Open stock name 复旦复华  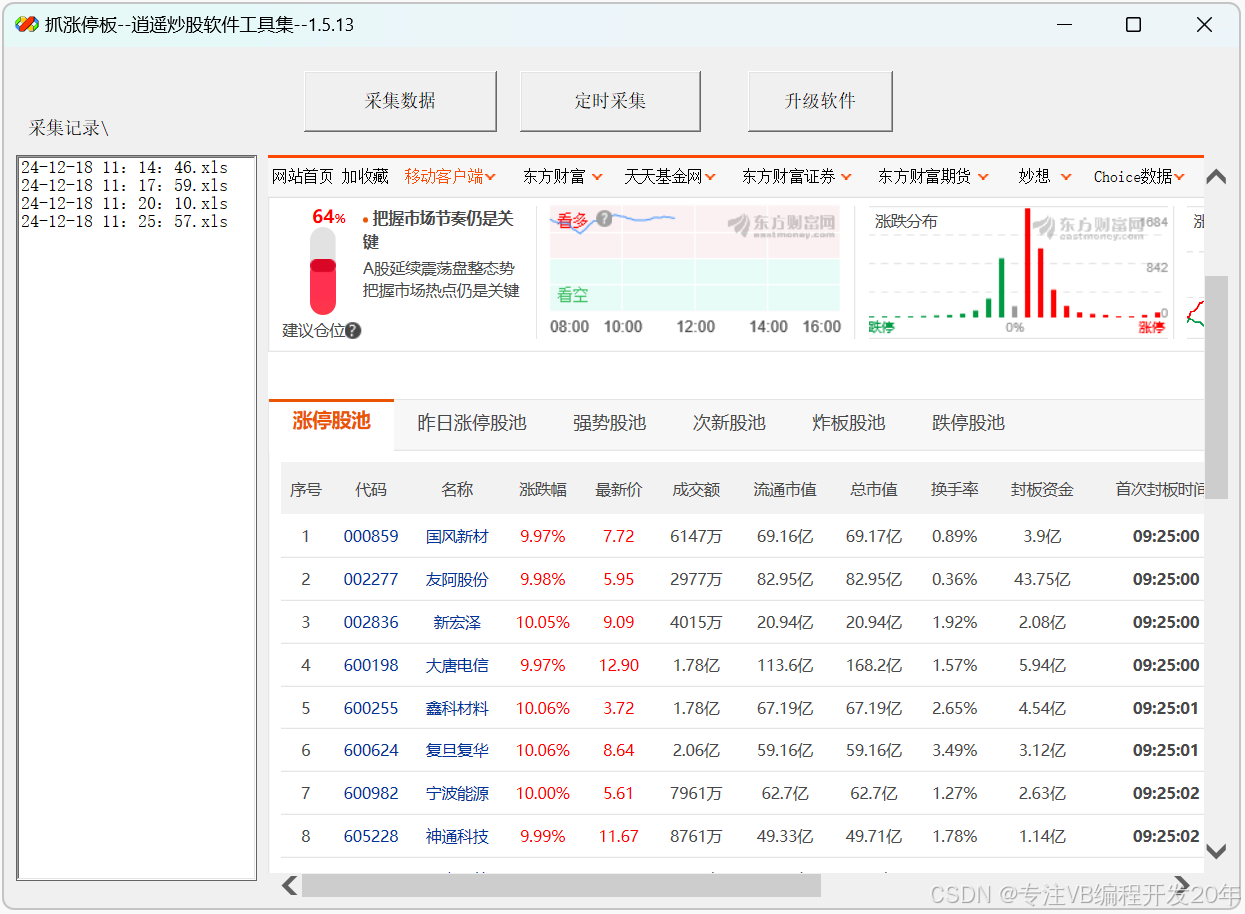[x=457, y=750]
